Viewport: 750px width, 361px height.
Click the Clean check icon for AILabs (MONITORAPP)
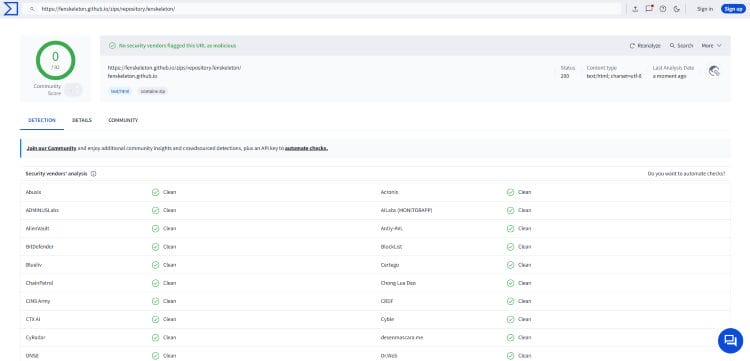click(x=510, y=210)
